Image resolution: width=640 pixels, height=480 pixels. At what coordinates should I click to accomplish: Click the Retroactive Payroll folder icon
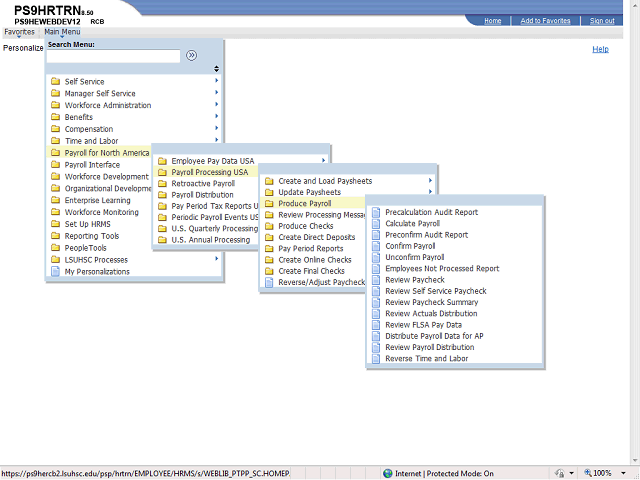pos(162,183)
